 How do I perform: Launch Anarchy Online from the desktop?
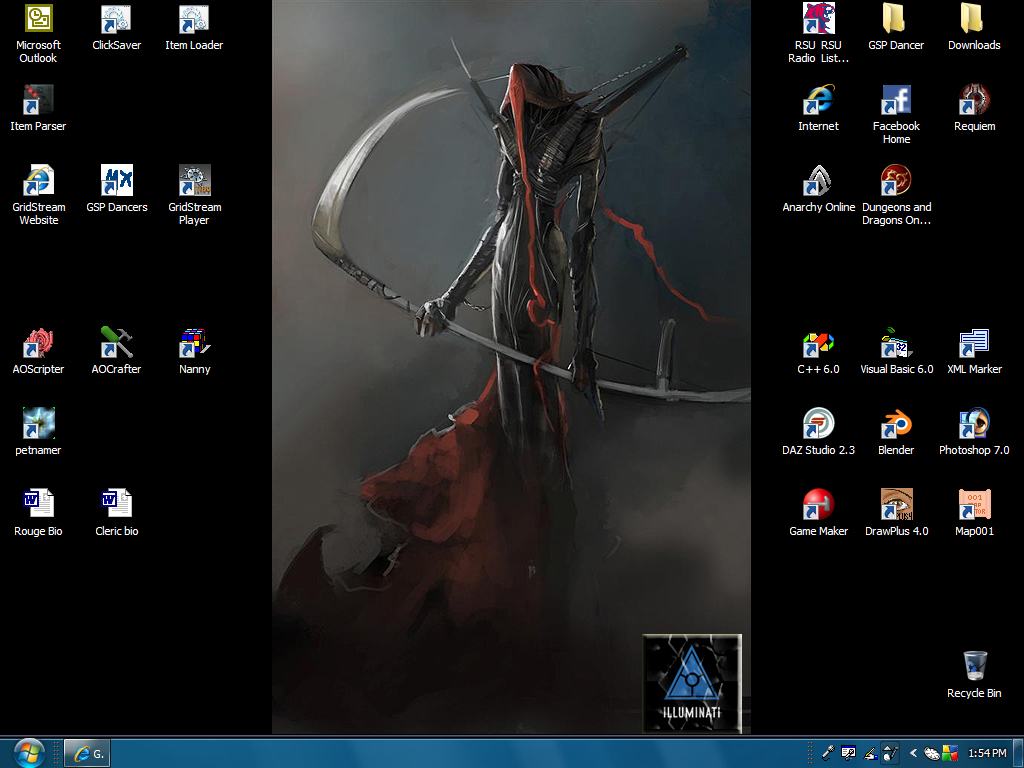818,182
